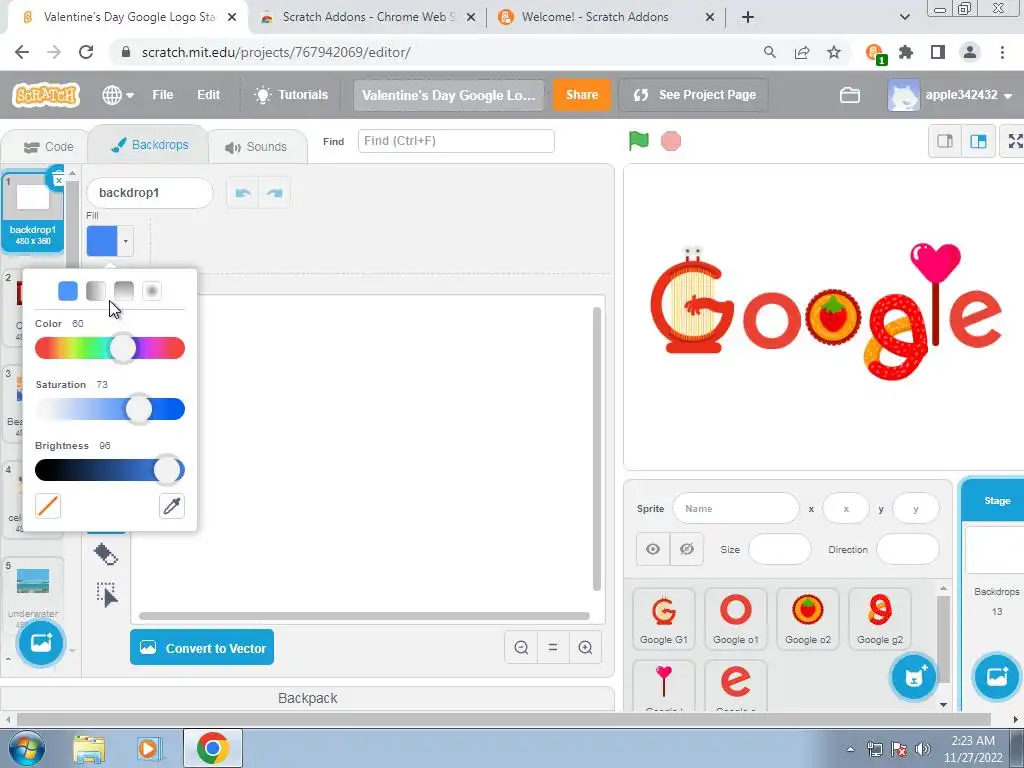The height and width of the screenshot is (768, 1024).
Task: Switch to the Code tab
Action: tap(48, 147)
